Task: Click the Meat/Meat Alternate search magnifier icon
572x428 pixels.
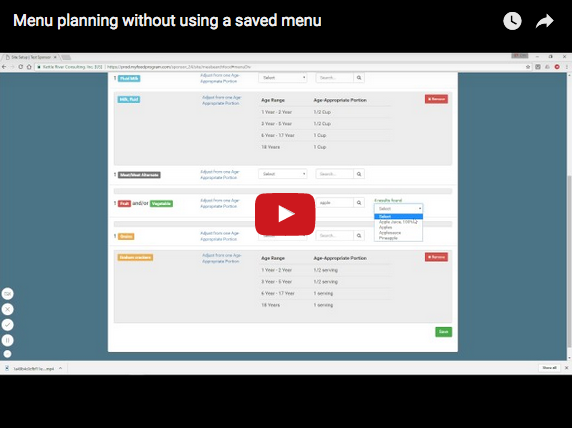Action: point(359,174)
